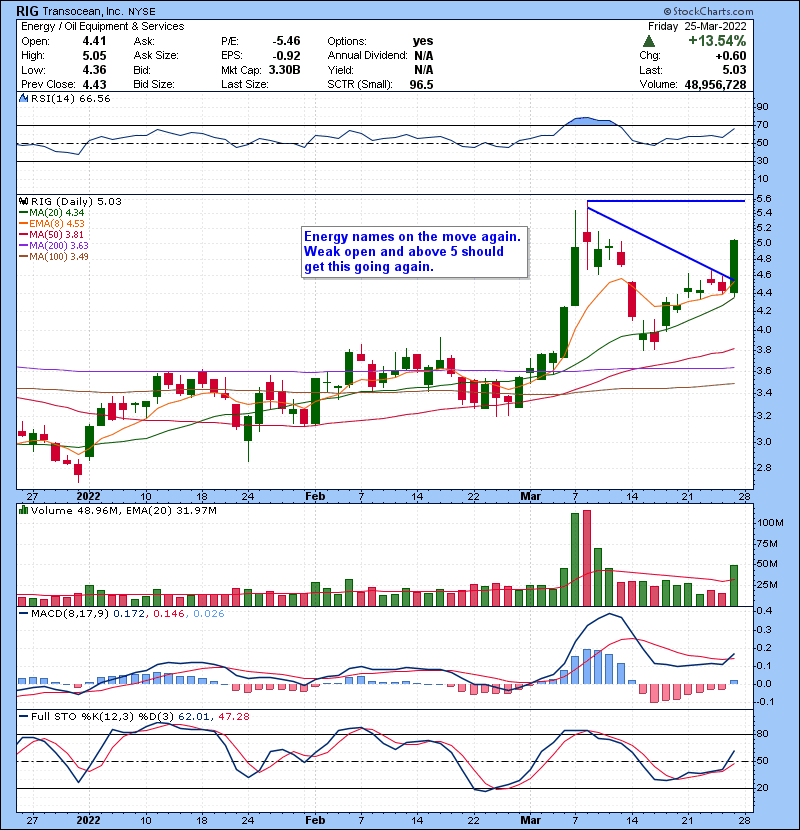This screenshot has height=830, width=800.
Task: Click the P/E value -5.46
Action: coord(286,41)
